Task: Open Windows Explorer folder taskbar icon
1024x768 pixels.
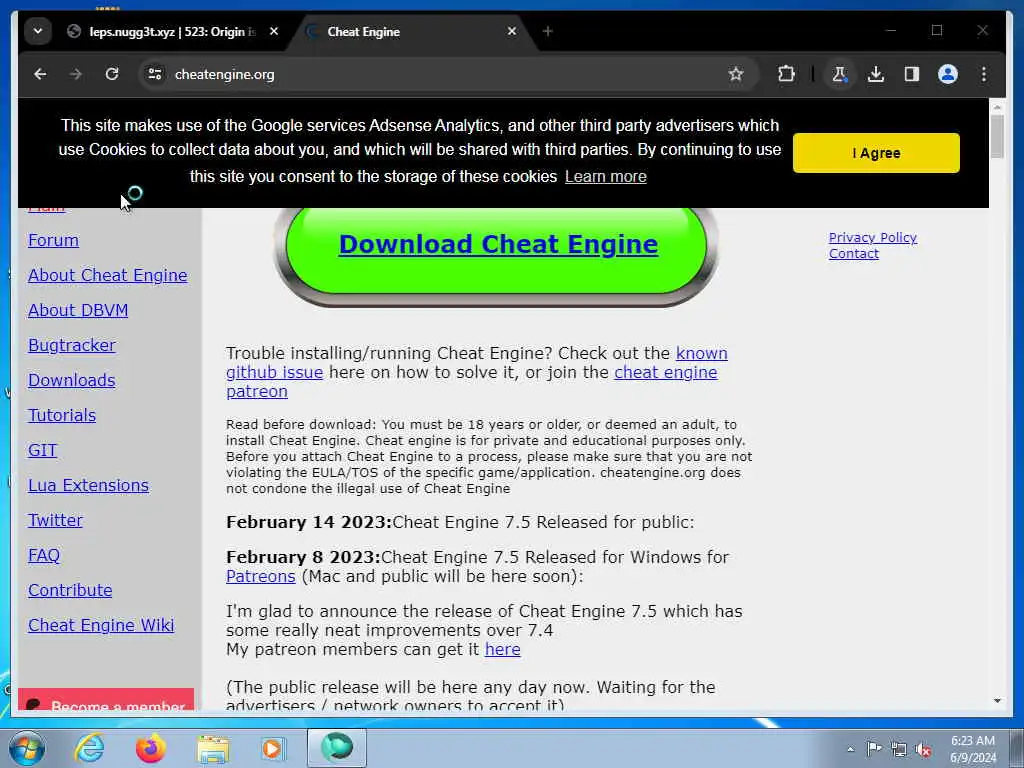Action: (x=213, y=748)
